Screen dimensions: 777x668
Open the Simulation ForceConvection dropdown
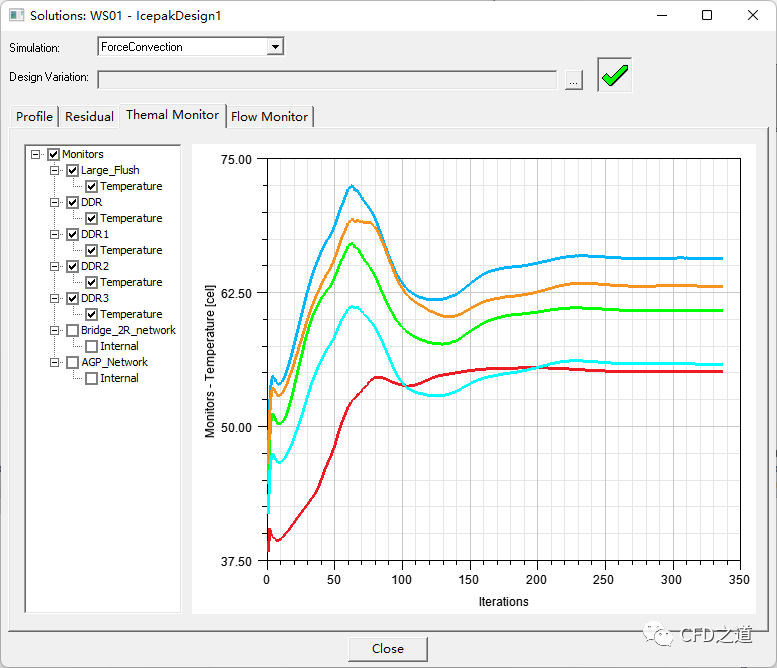275,47
